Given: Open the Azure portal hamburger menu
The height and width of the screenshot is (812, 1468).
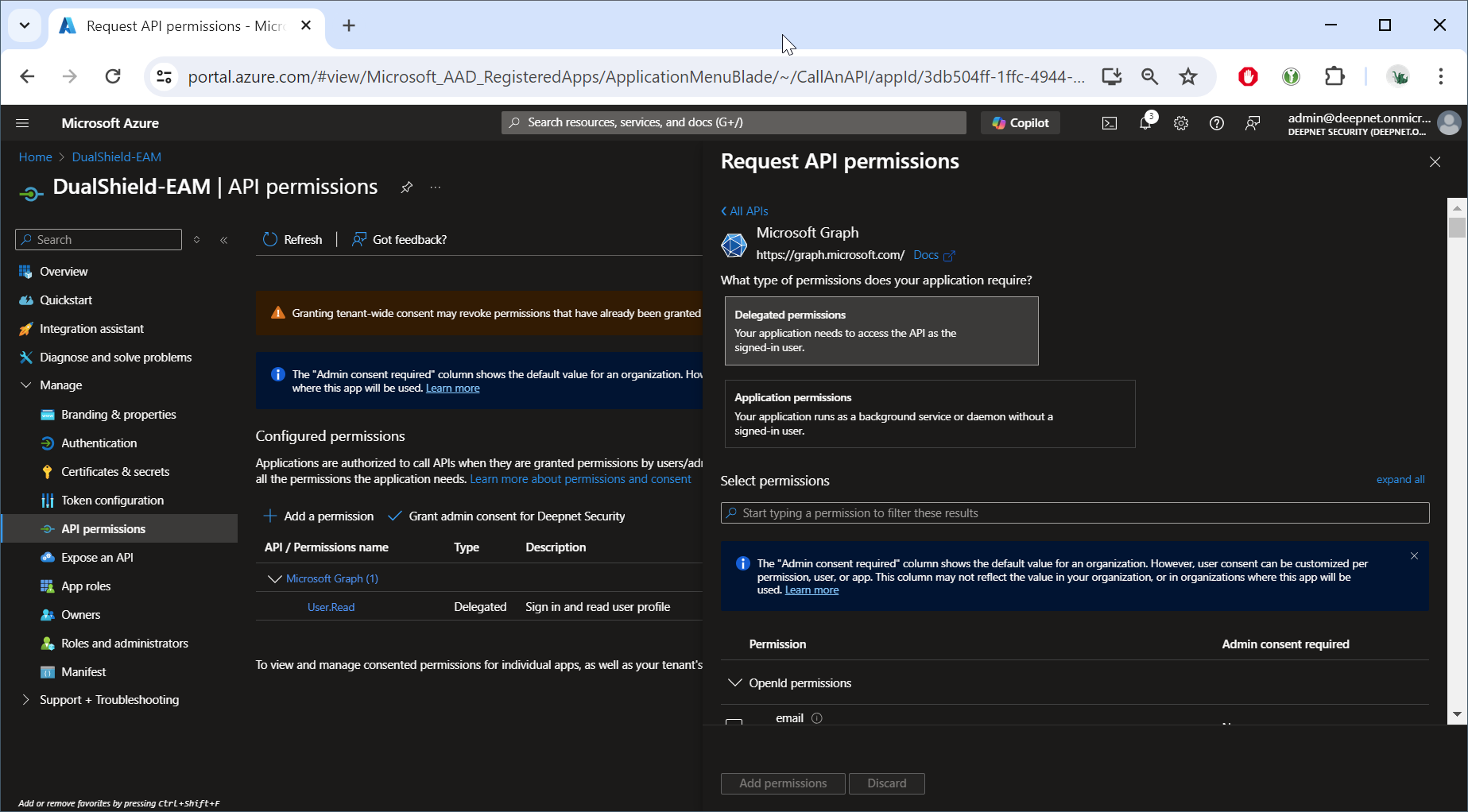Looking at the screenshot, I should click(x=22, y=123).
